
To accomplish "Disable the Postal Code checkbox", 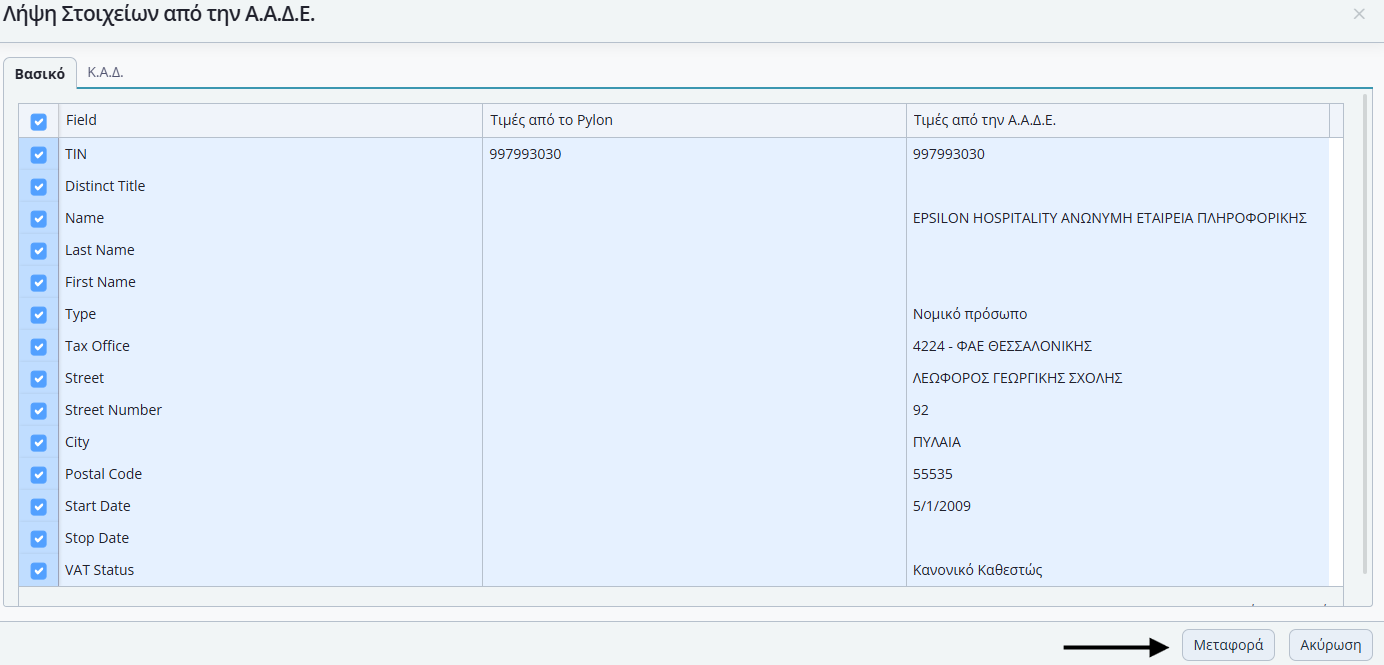I will coord(39,475).
